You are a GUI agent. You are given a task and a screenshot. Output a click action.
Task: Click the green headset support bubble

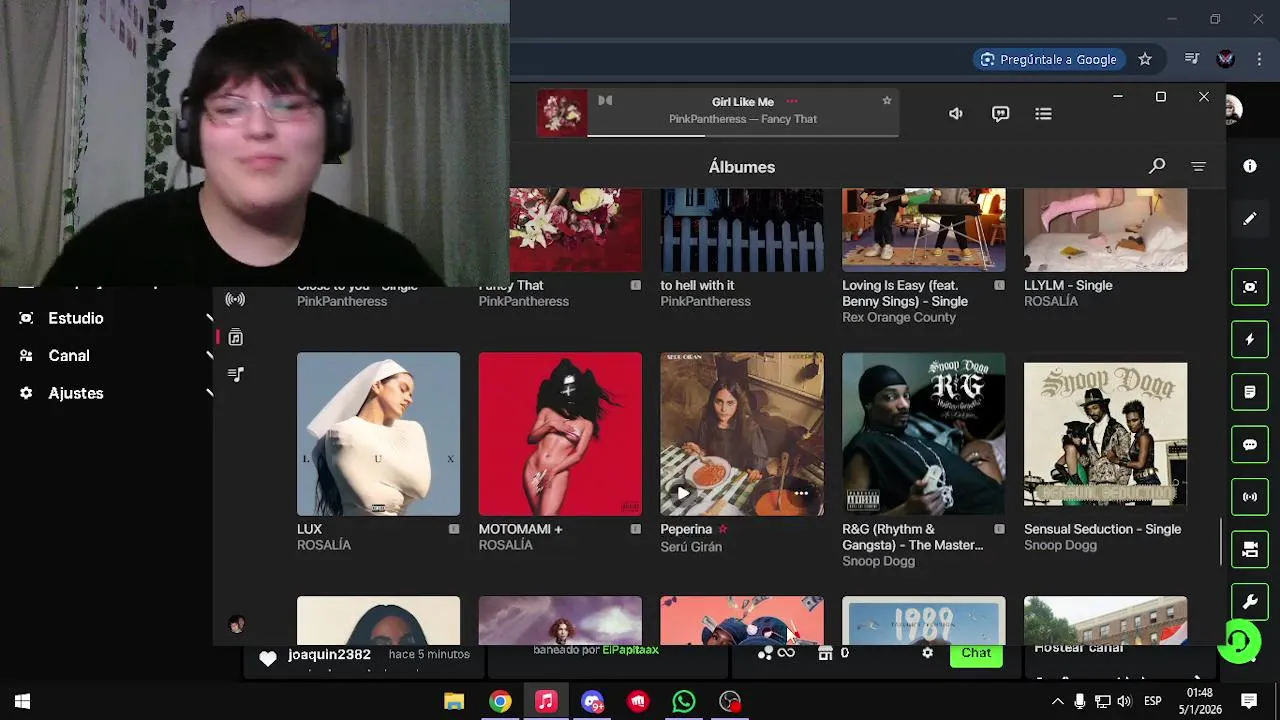click(1239, 641)
